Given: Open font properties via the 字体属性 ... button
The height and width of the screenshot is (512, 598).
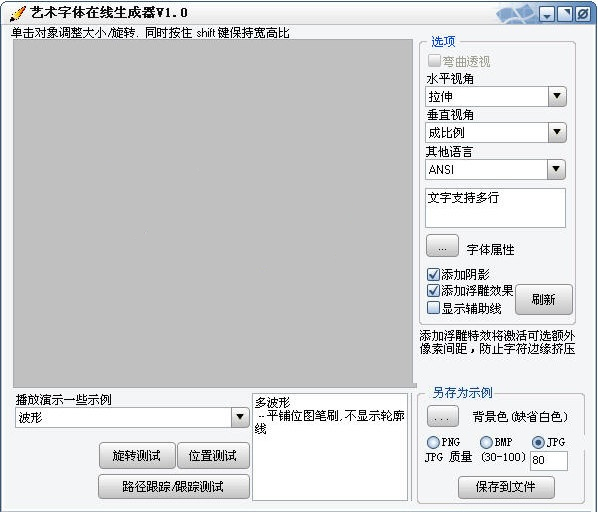Looking at the screenshot, I should (x=442, y=246).
